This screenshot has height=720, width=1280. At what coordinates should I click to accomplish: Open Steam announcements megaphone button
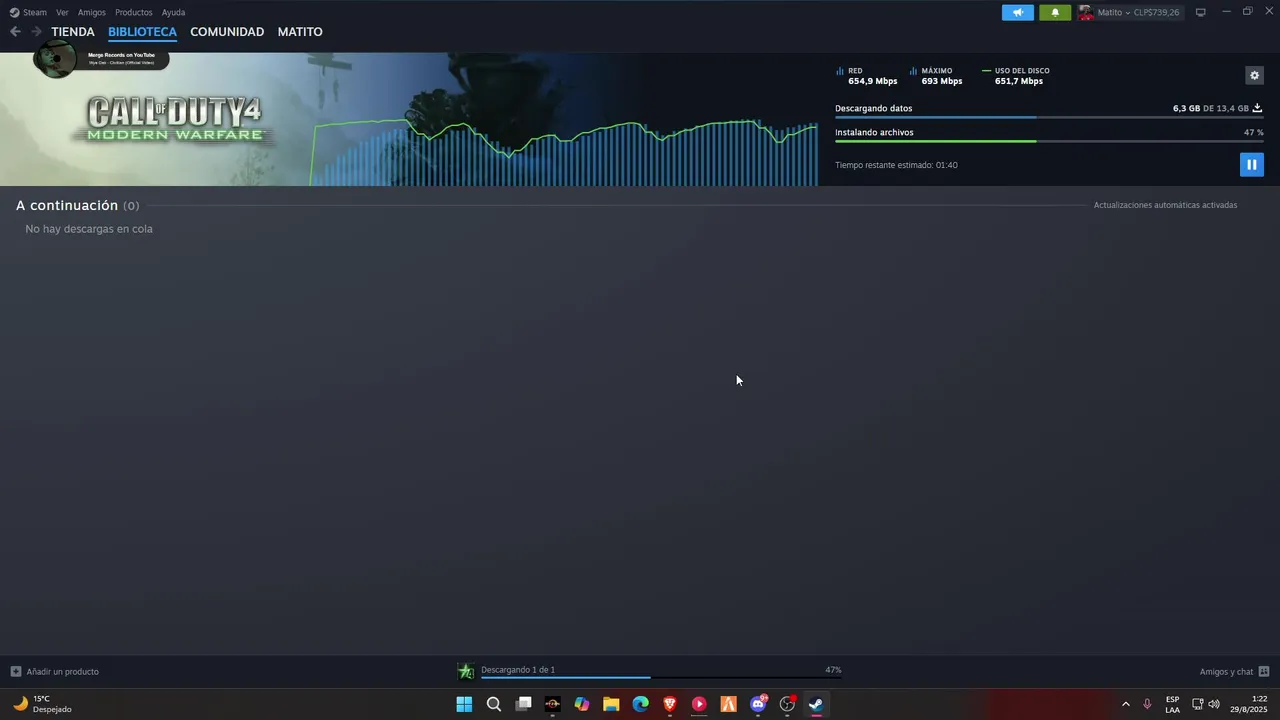pos(1018,12)
